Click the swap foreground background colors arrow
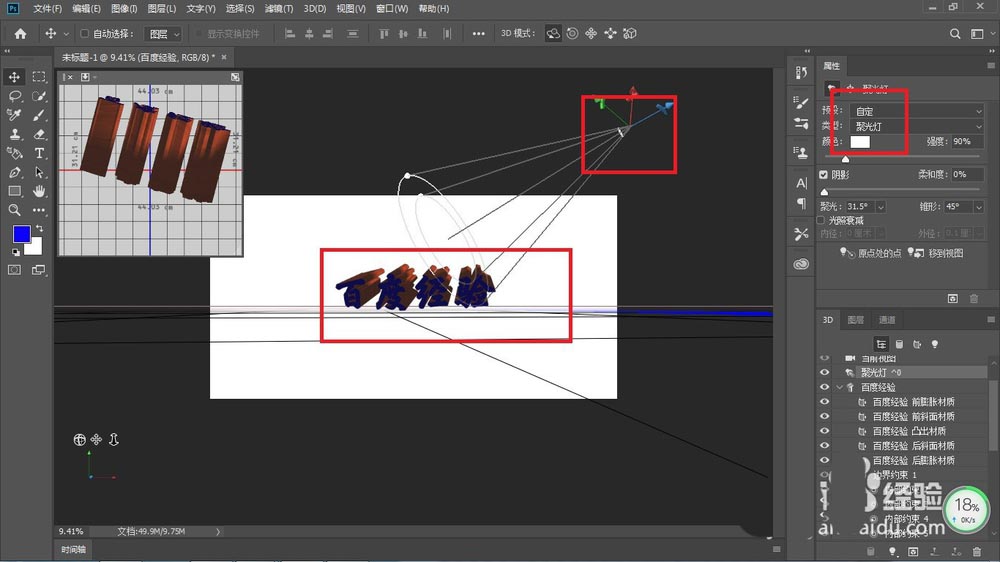Screen dimensions: 1000x562 point(40,228)
